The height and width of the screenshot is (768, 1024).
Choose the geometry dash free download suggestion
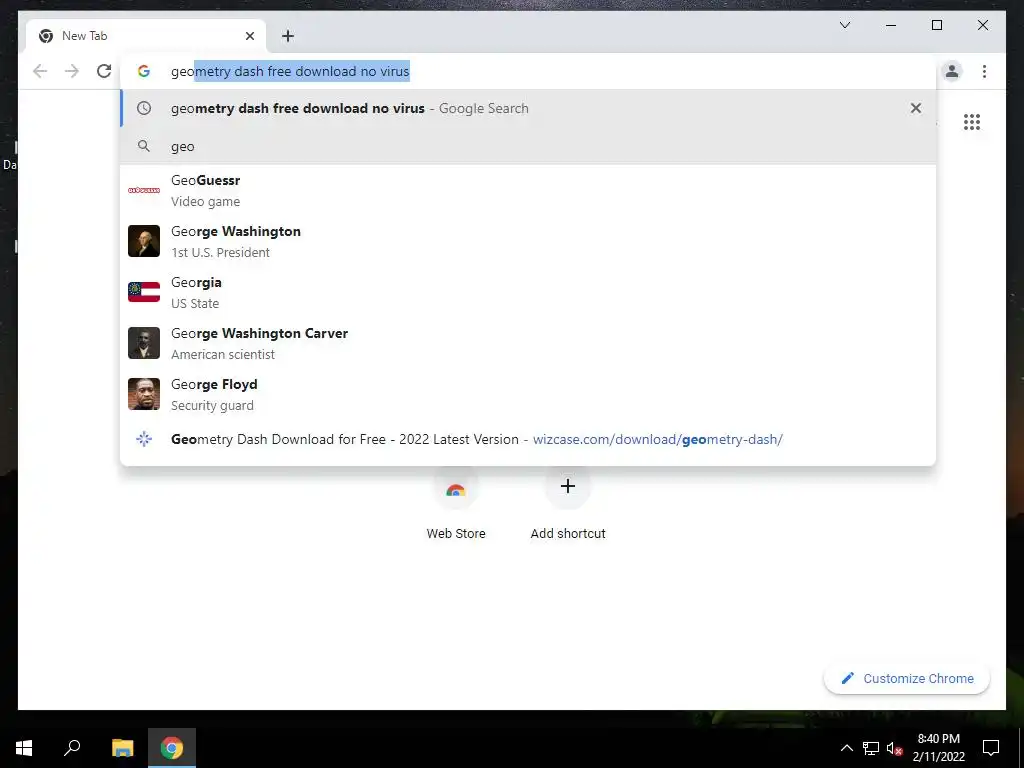point(528,108)
